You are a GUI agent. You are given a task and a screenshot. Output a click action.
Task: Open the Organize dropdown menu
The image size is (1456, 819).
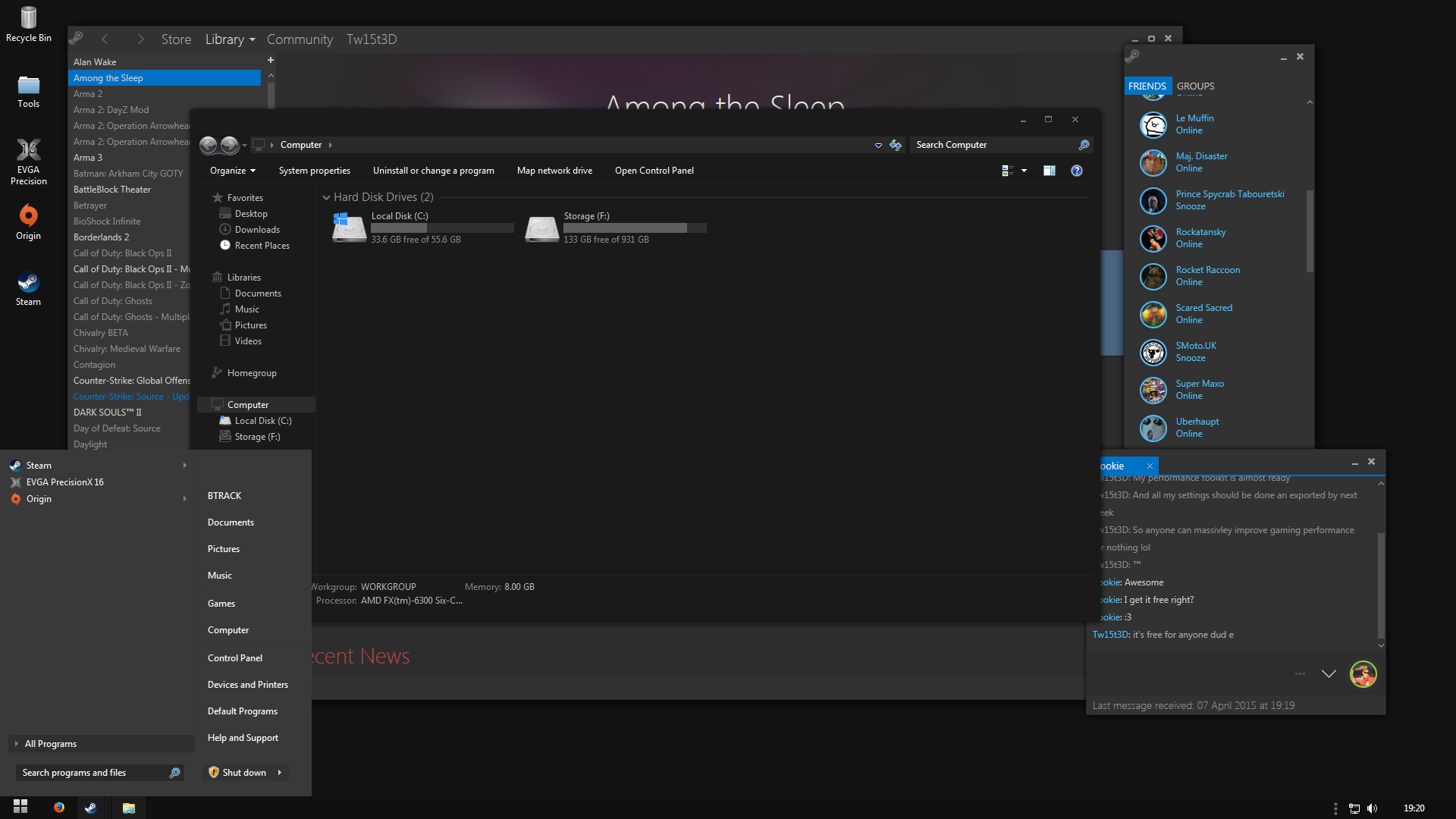[233, 171]
